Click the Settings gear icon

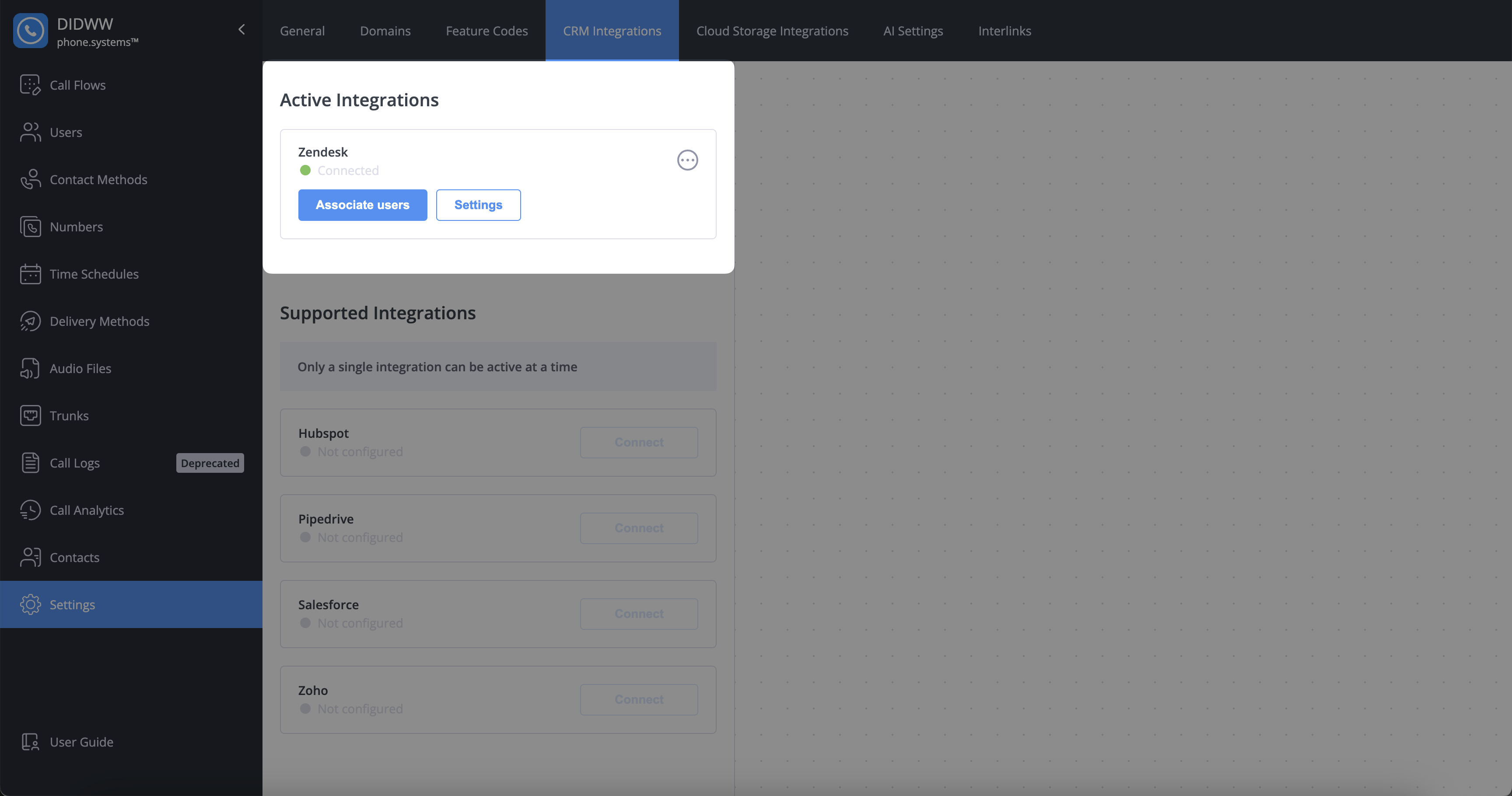click(x=30, y=604)
